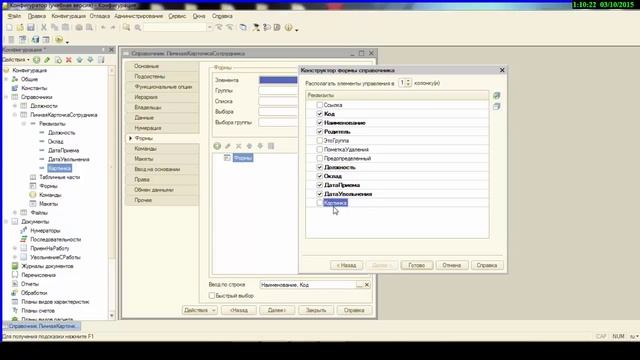Open the Сервис menu

[177, 16]
